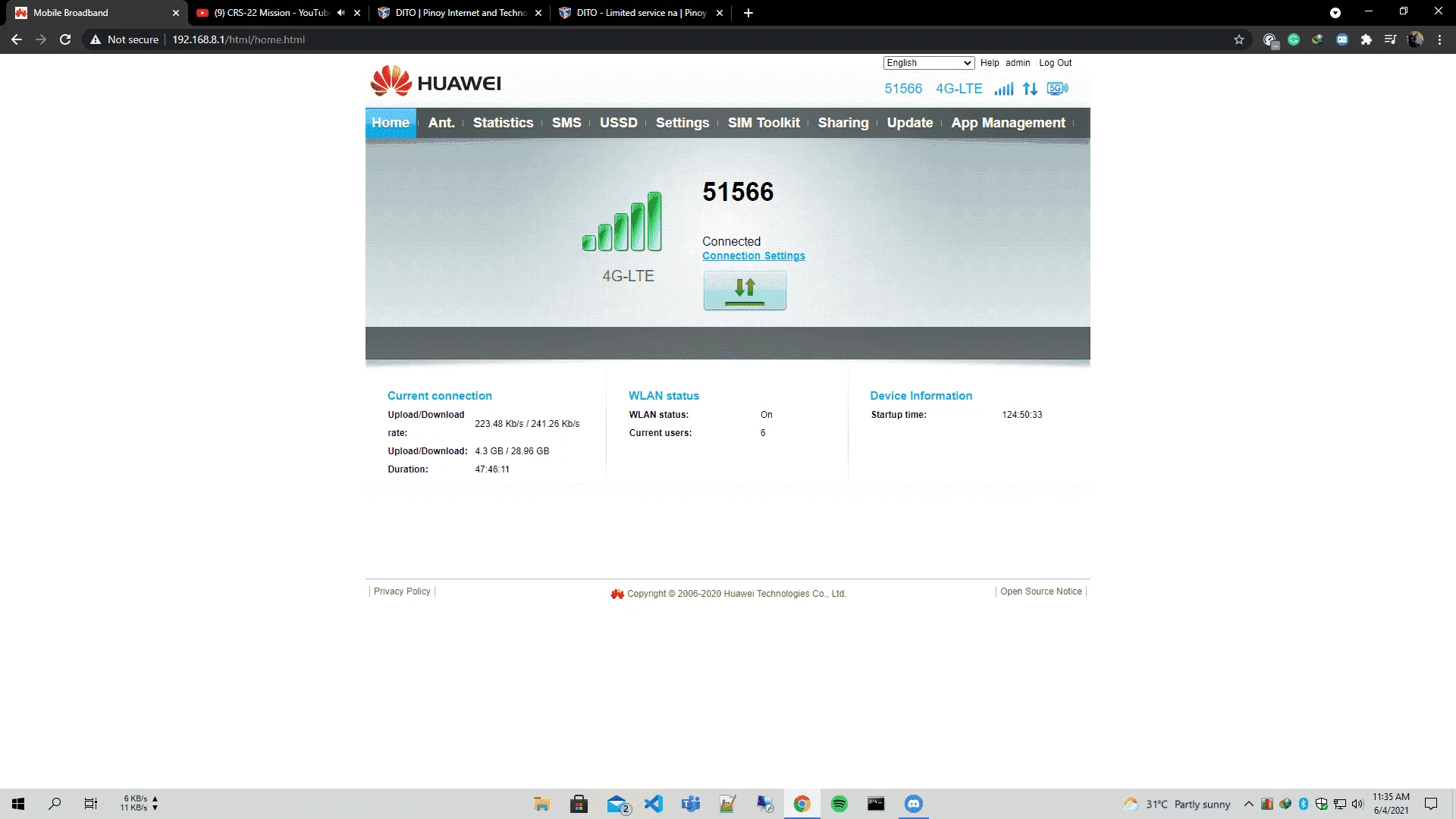Click the header upload/download arrows icon

pyautogui.click(x=1030, y=89)
